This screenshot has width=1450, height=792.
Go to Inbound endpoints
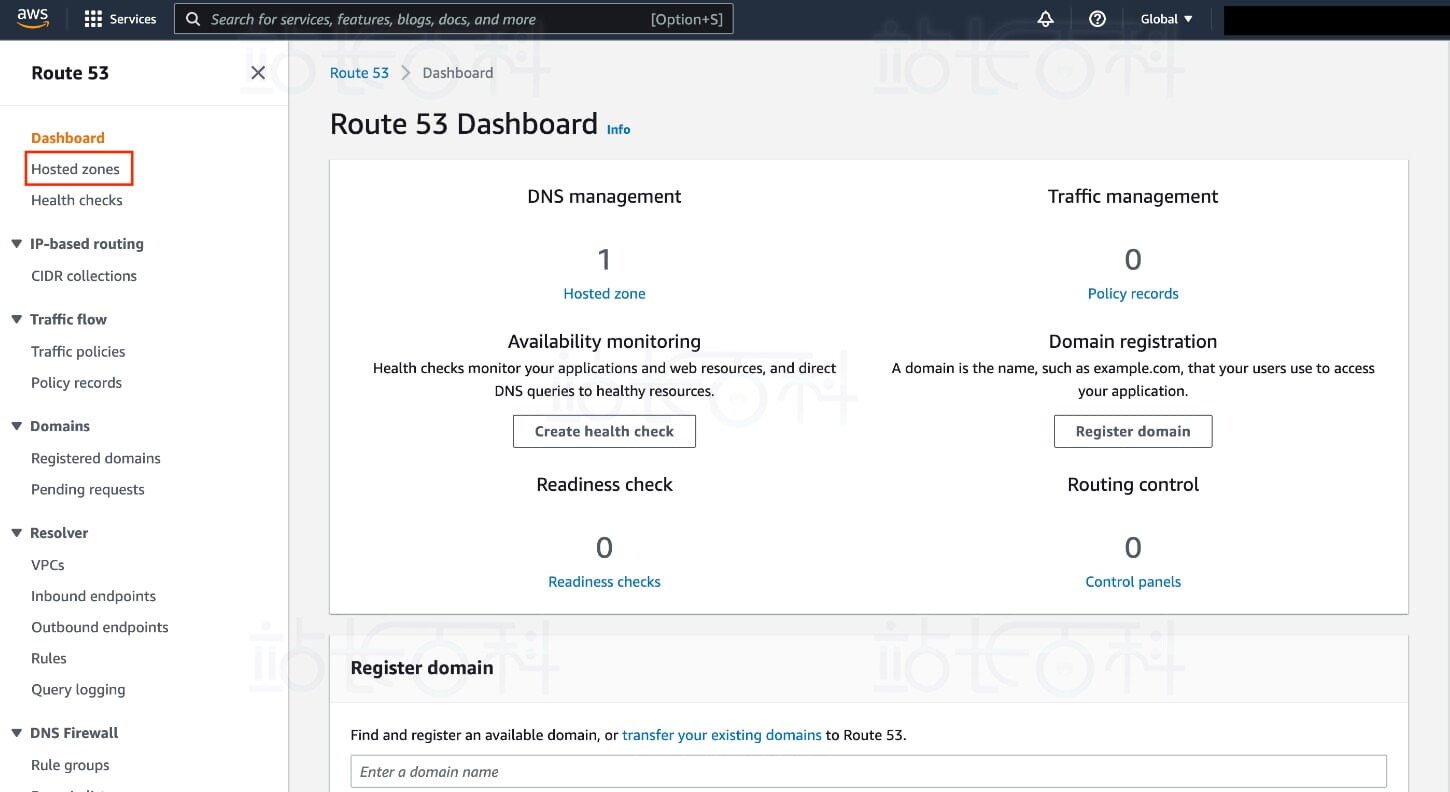tap(94, 596)
